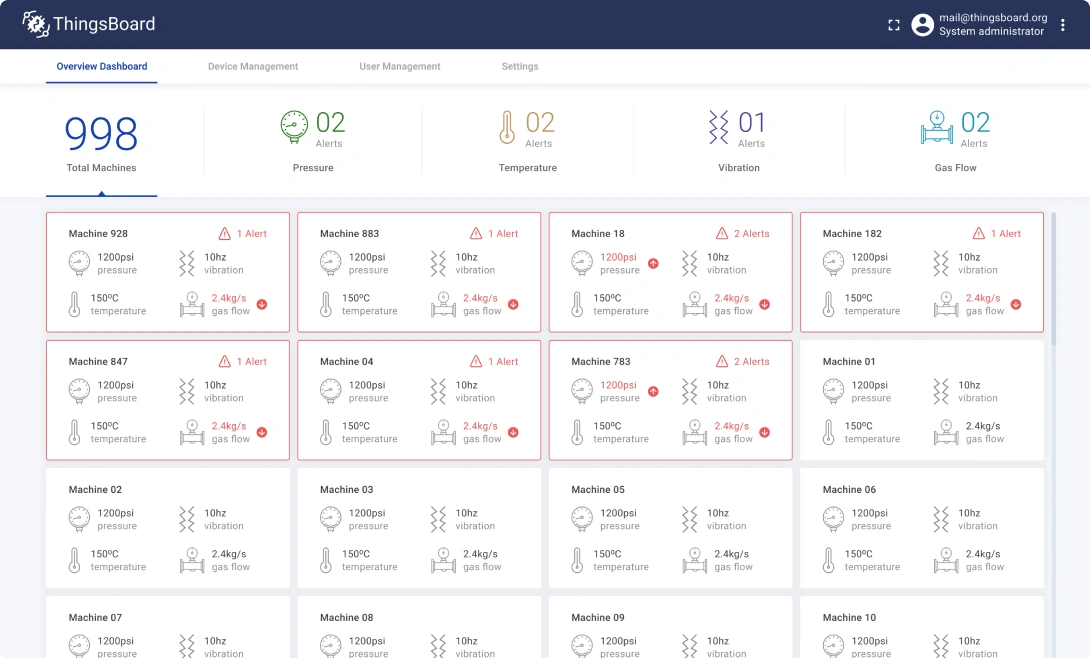
Task: Click the alert triangle on Machine 928 card
Action: [225, 233]
